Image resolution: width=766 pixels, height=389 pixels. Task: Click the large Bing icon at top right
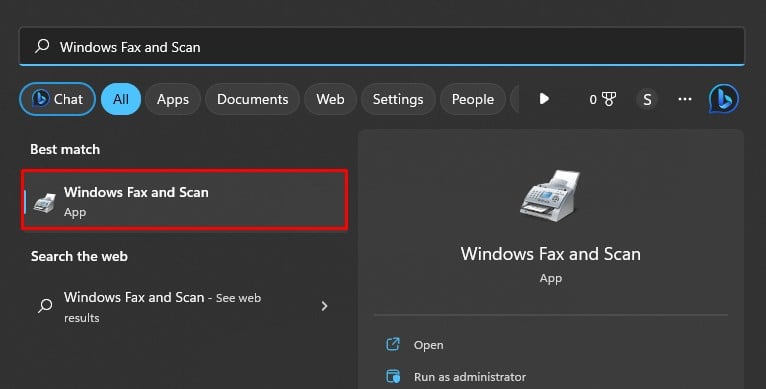pyautogui.click(x=723, y=99)
